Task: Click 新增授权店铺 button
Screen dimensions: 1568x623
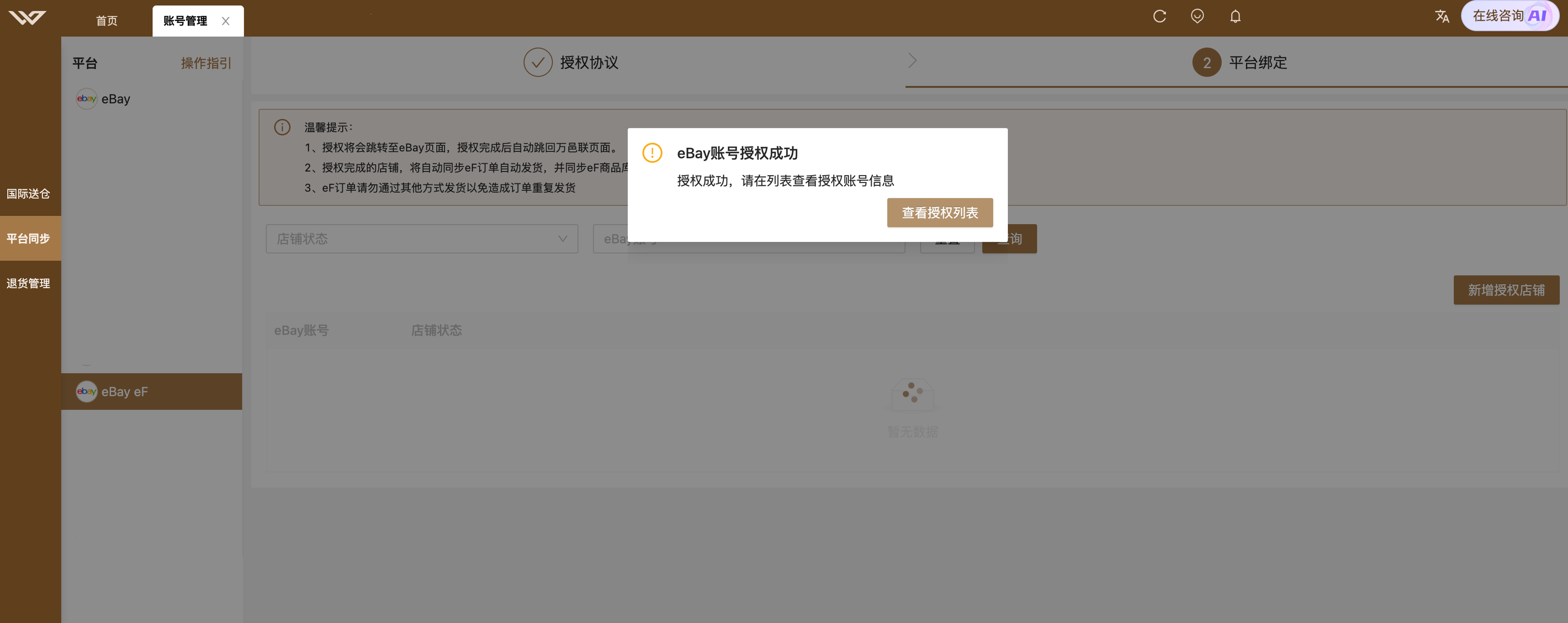Action: tap(1506, 291)
